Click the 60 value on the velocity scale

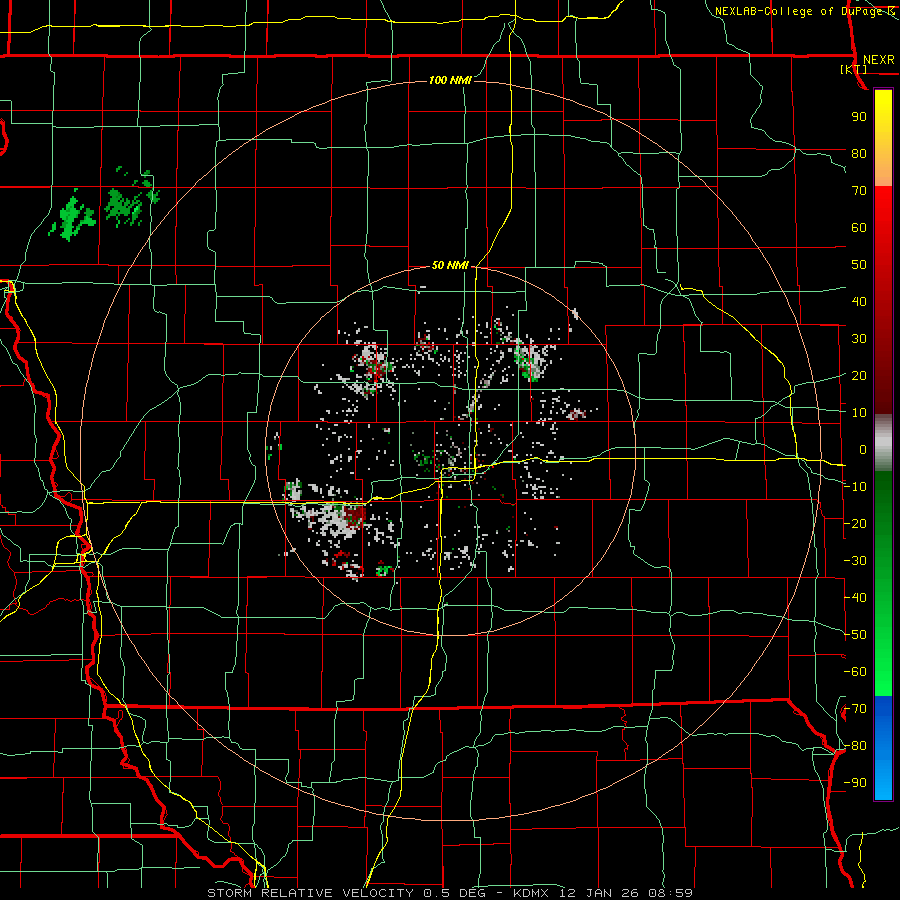click(x=859, y=228)
